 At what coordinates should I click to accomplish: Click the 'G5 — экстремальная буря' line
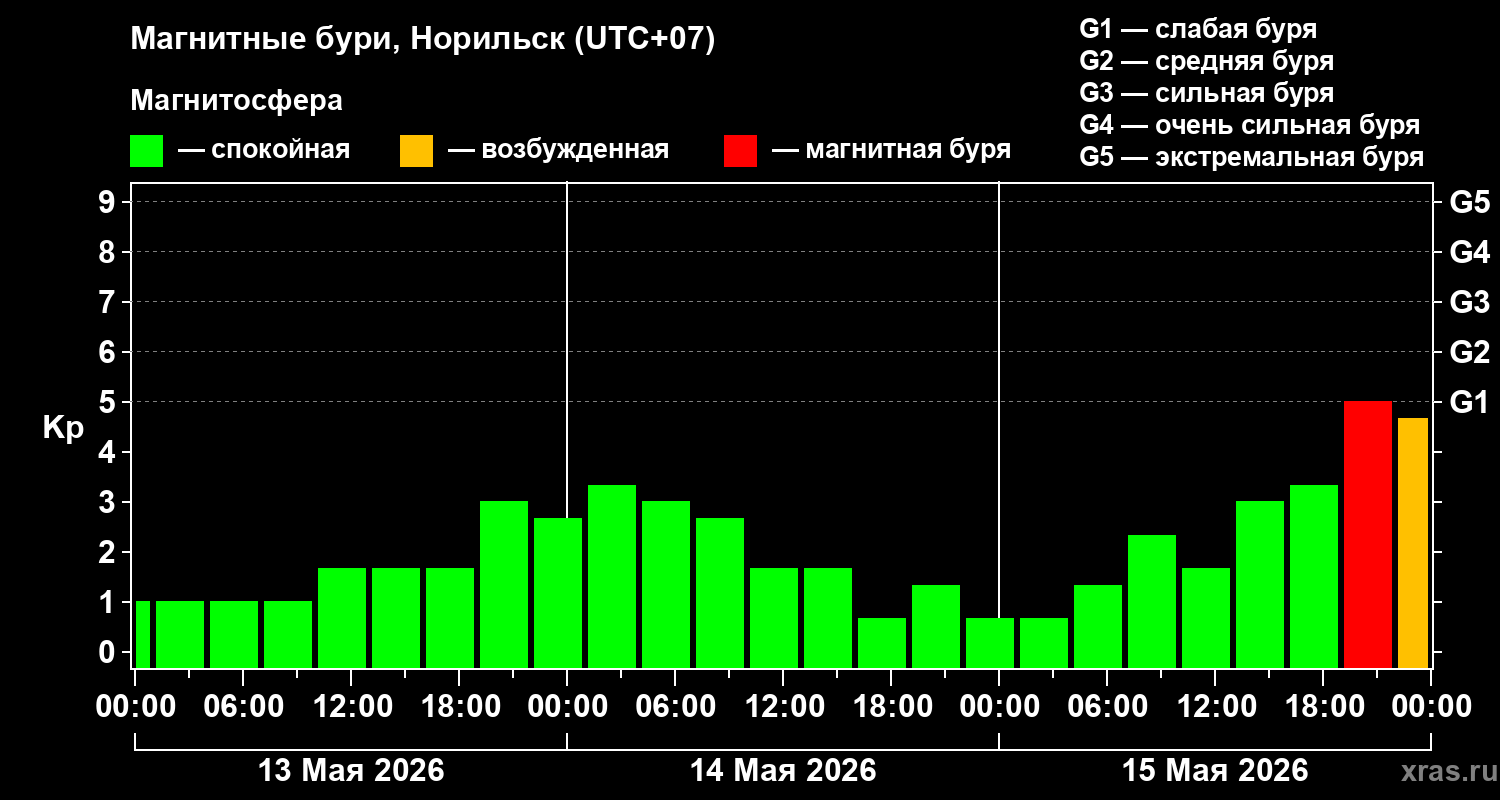tap(1252, 158)
